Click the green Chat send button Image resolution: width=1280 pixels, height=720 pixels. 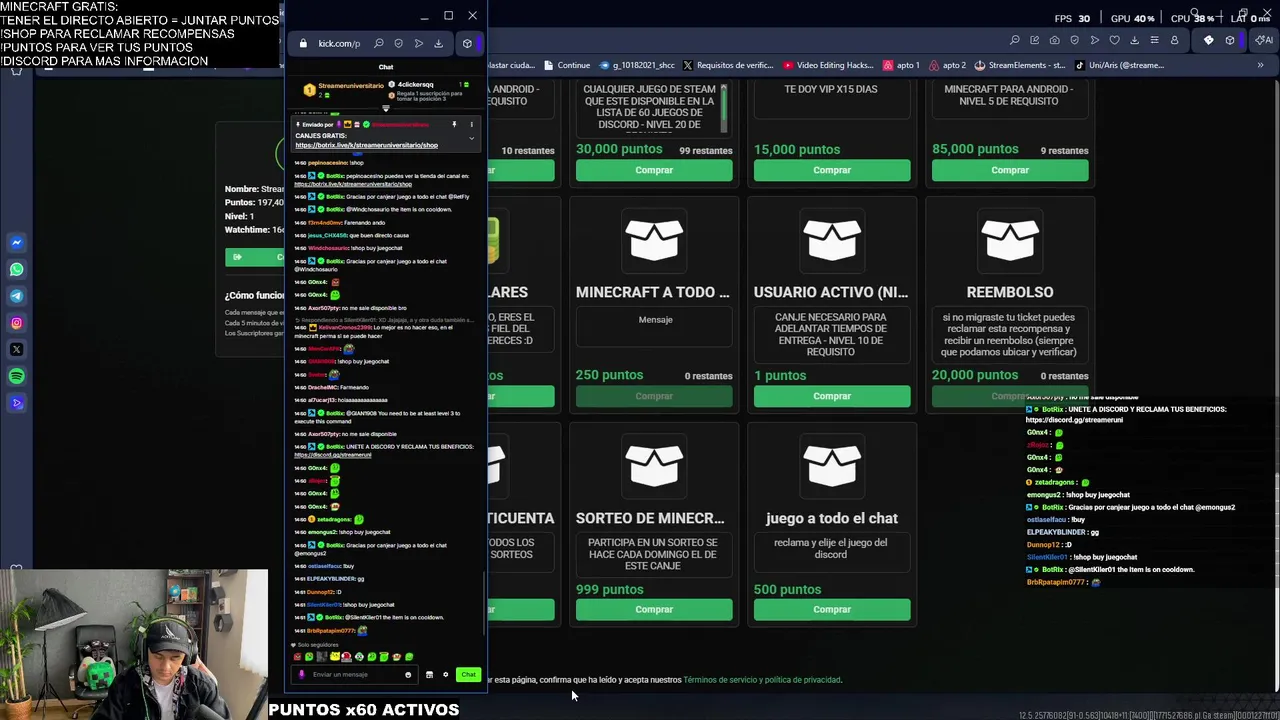click(x=468, y=675)
